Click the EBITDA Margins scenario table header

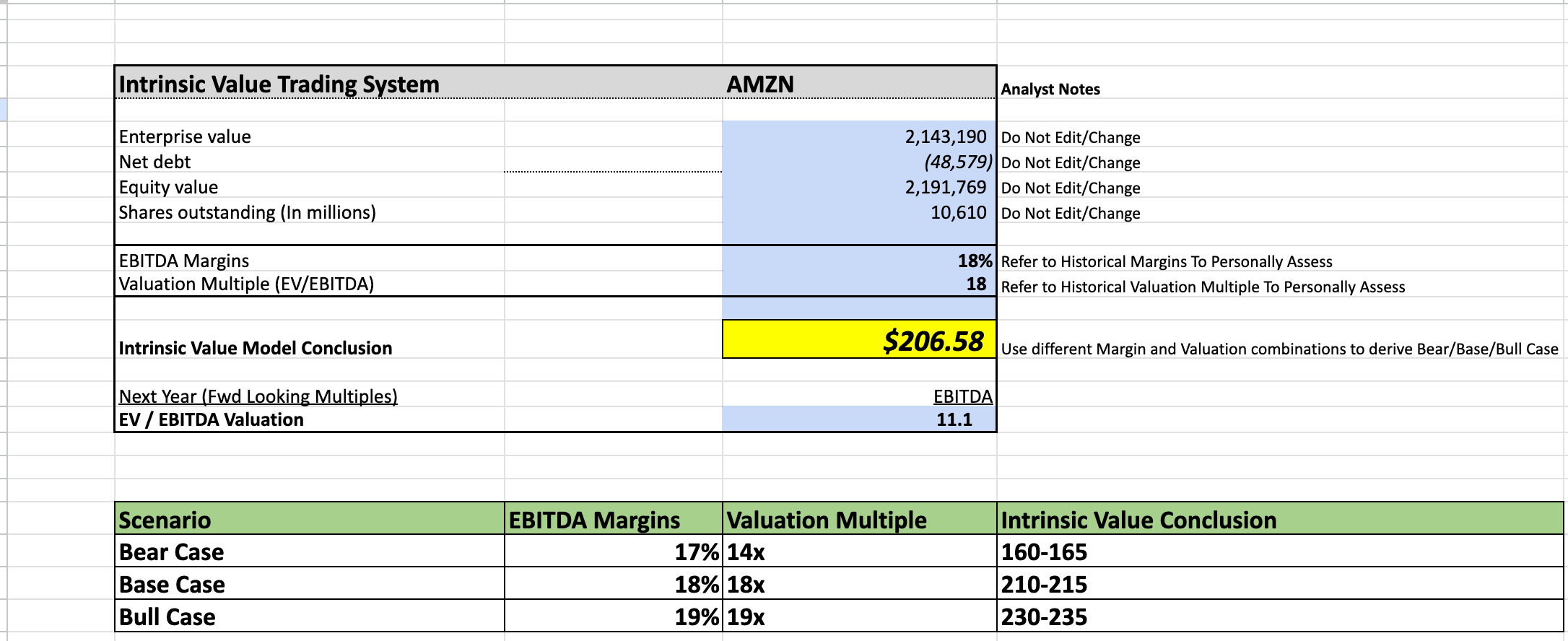point(614,519)
